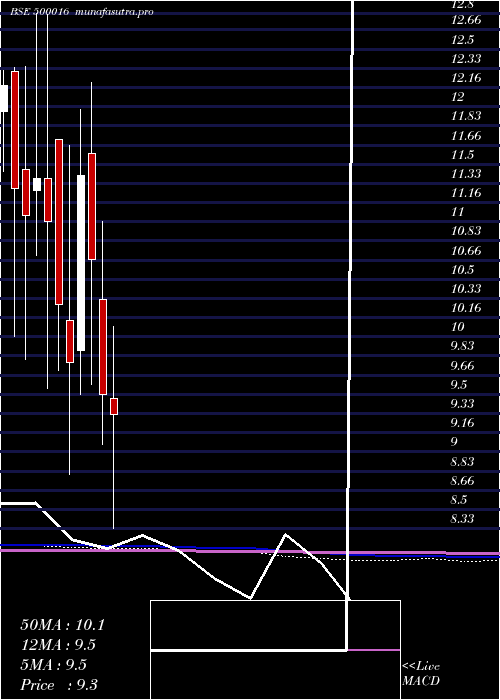Click the 11.16 price axis label
Viewport: 500px width, 700px height.
466,193
